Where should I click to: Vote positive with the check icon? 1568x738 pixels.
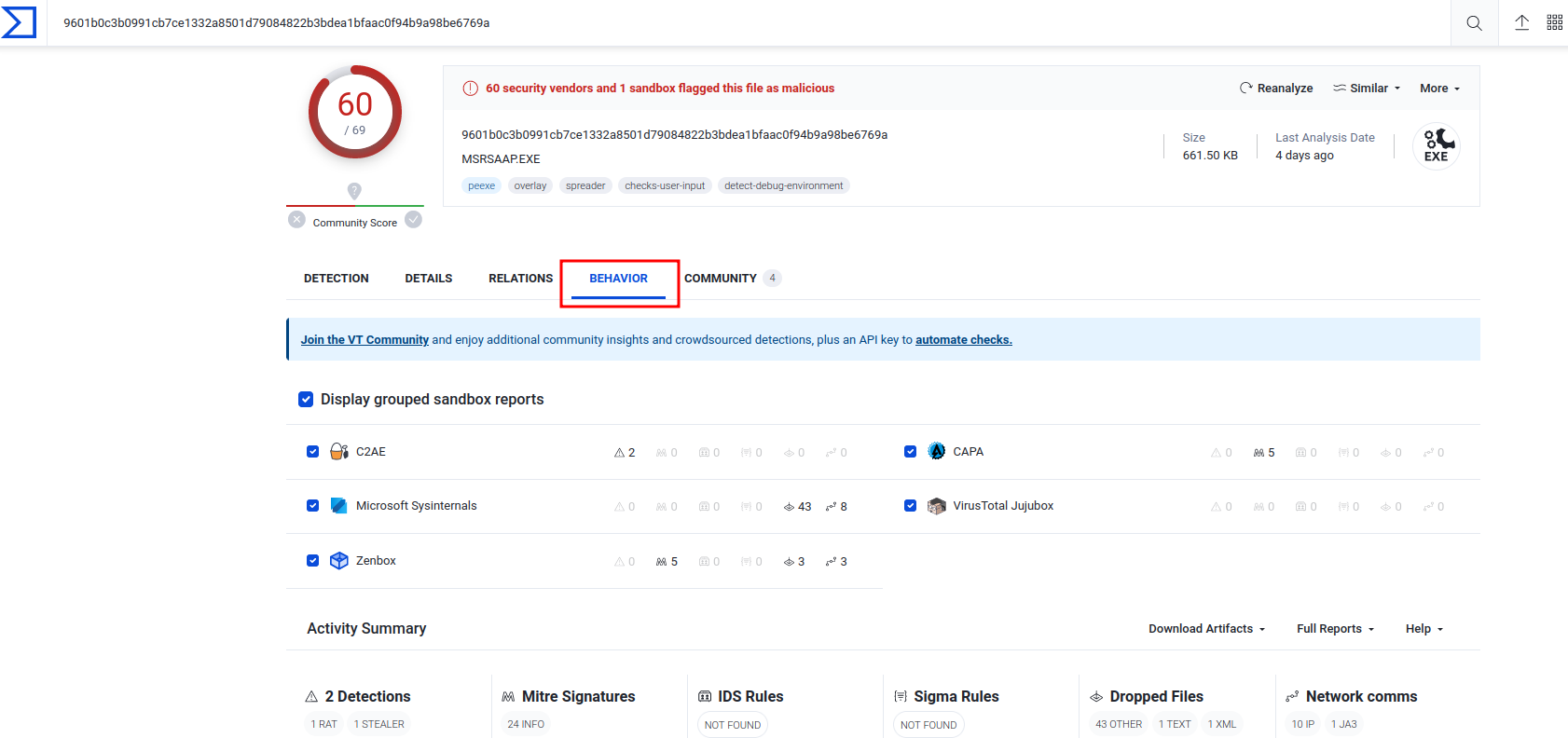click(x=414, y=220)
